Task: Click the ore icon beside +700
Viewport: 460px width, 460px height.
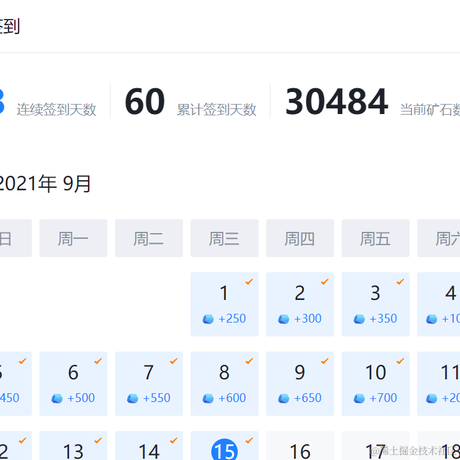Action: [359, 398]
